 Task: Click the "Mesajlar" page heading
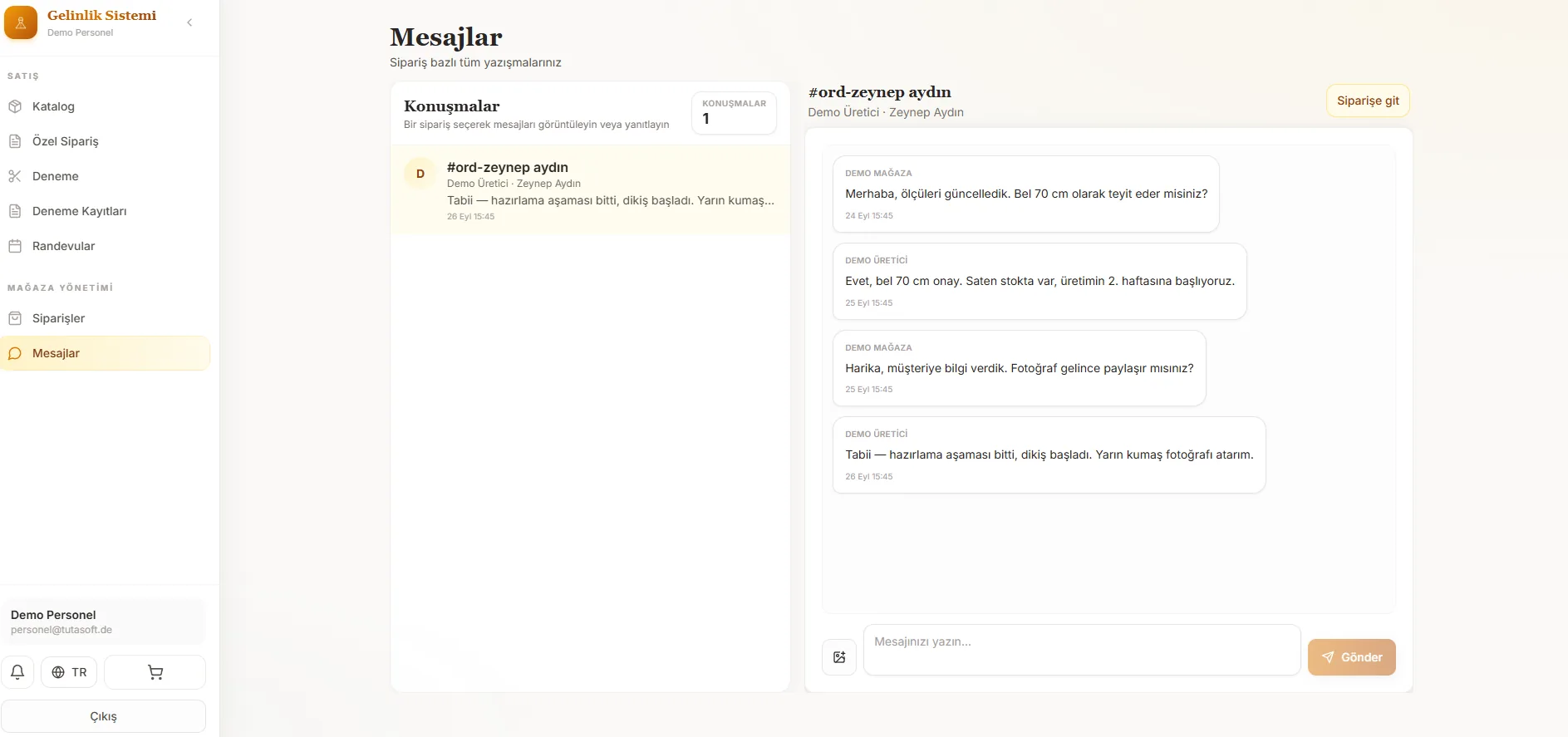pos(446,37)
